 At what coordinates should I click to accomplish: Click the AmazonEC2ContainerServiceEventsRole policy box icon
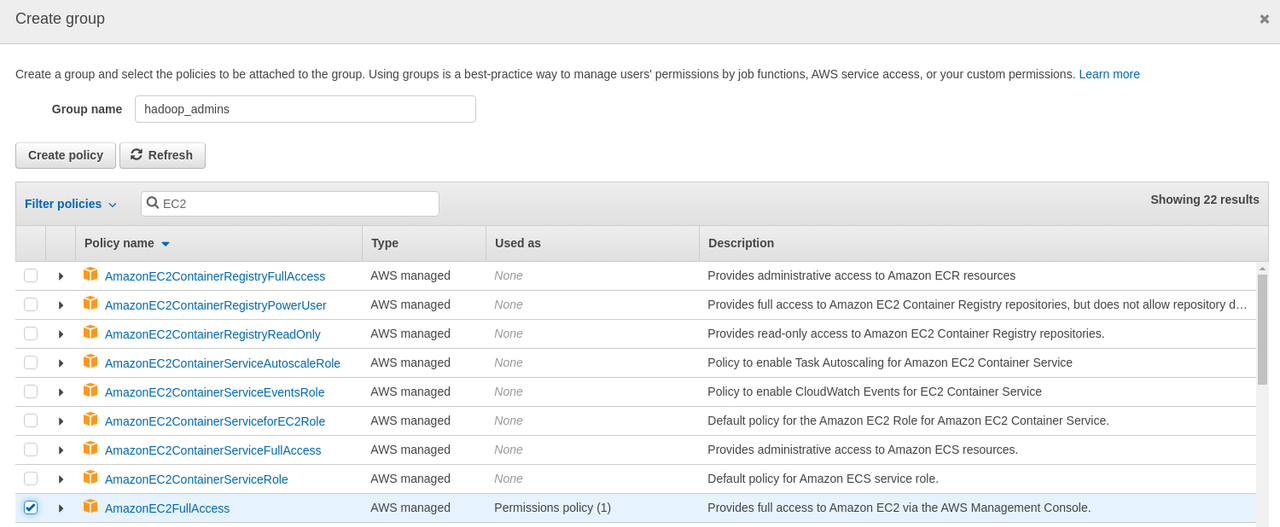pos(90,390)
